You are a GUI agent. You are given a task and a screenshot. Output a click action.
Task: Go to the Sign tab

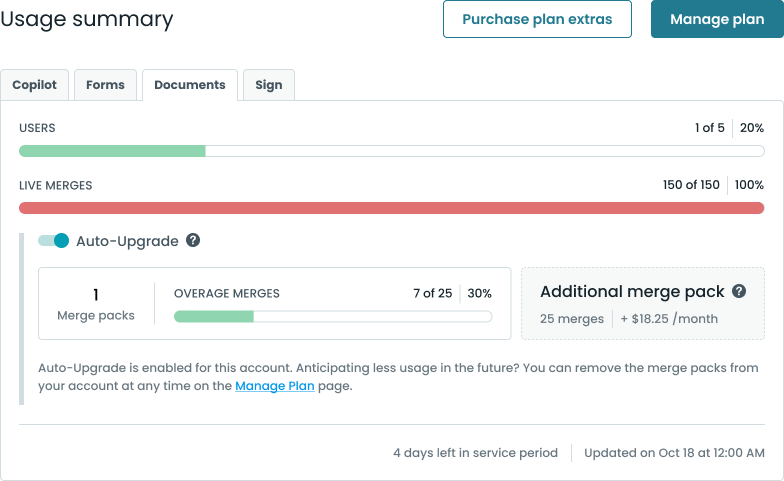[x=269, y=85]
